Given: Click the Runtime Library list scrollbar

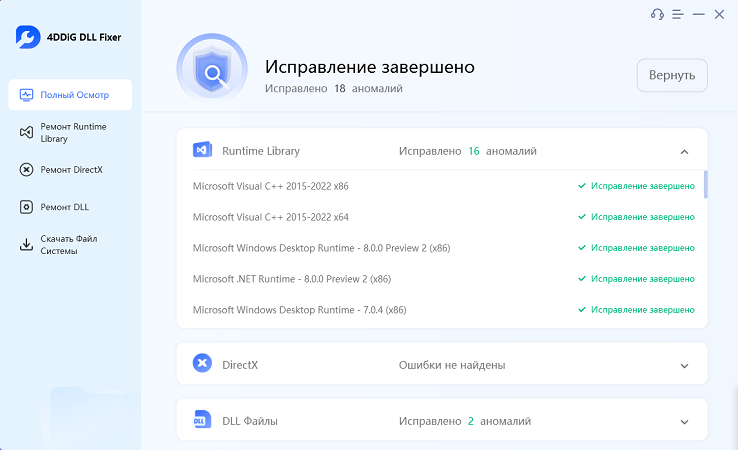Looking at the screenshot, I should coord(706,185).
